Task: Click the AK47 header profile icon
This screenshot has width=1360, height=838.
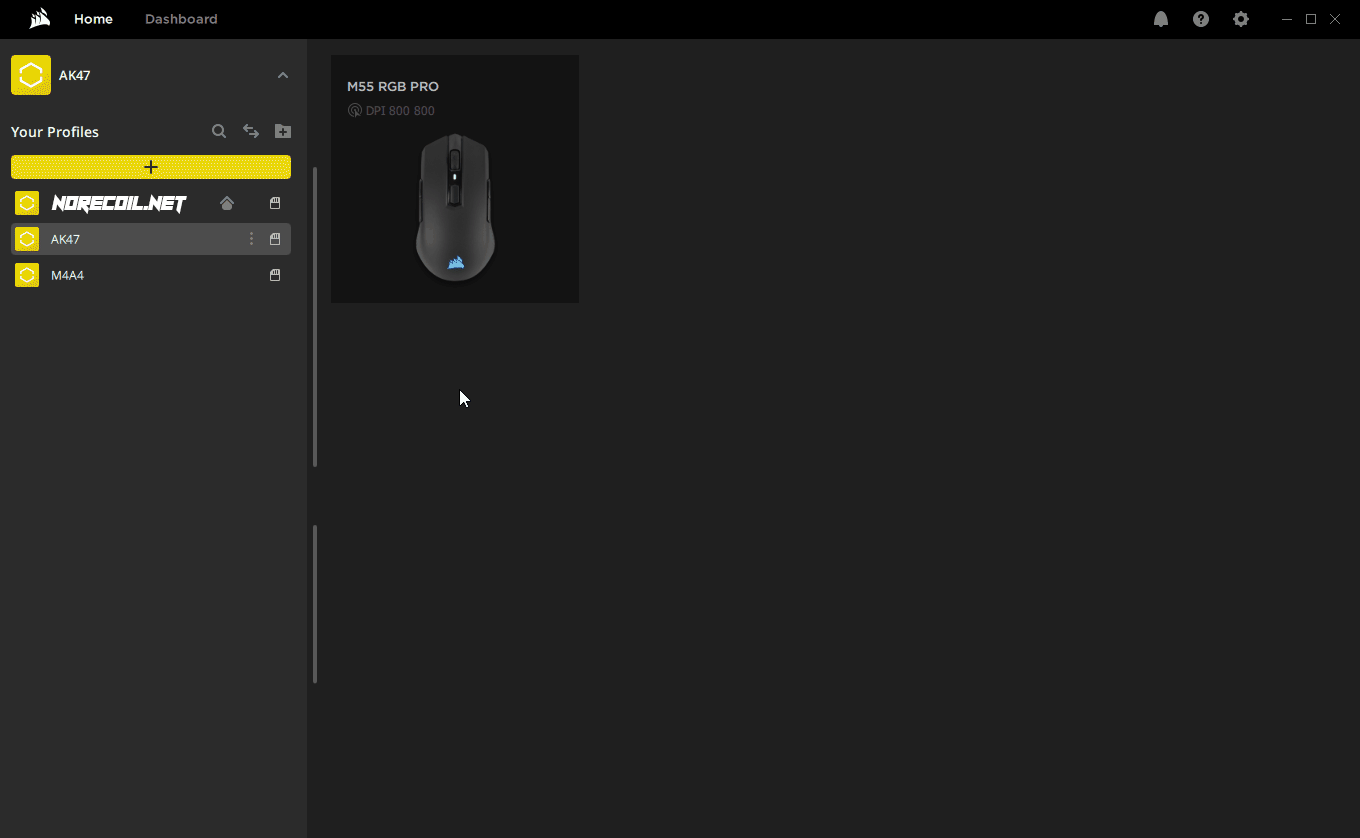Action: [31, 75]
